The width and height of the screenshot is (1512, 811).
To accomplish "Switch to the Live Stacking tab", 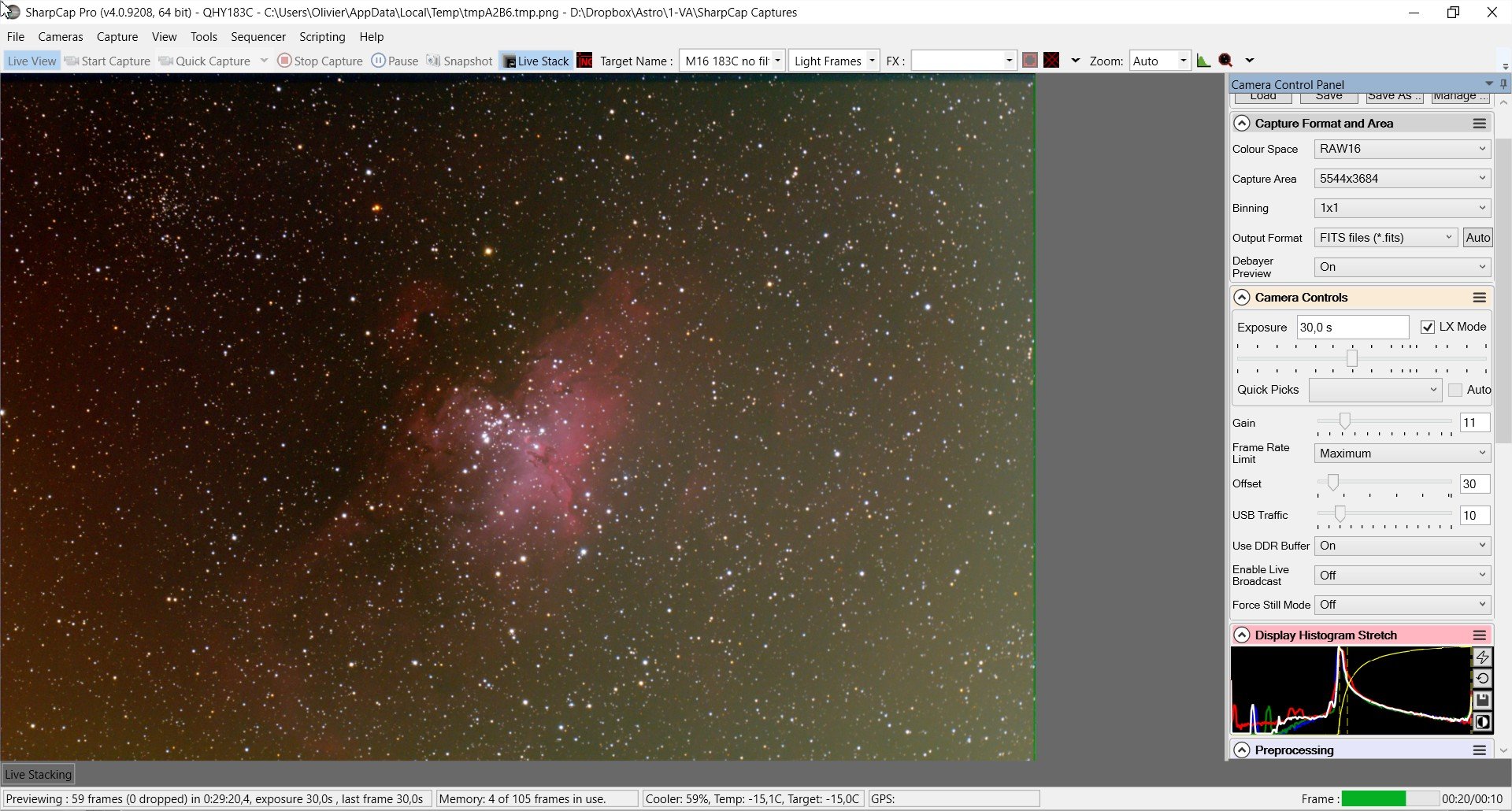I will coord(38,774).
